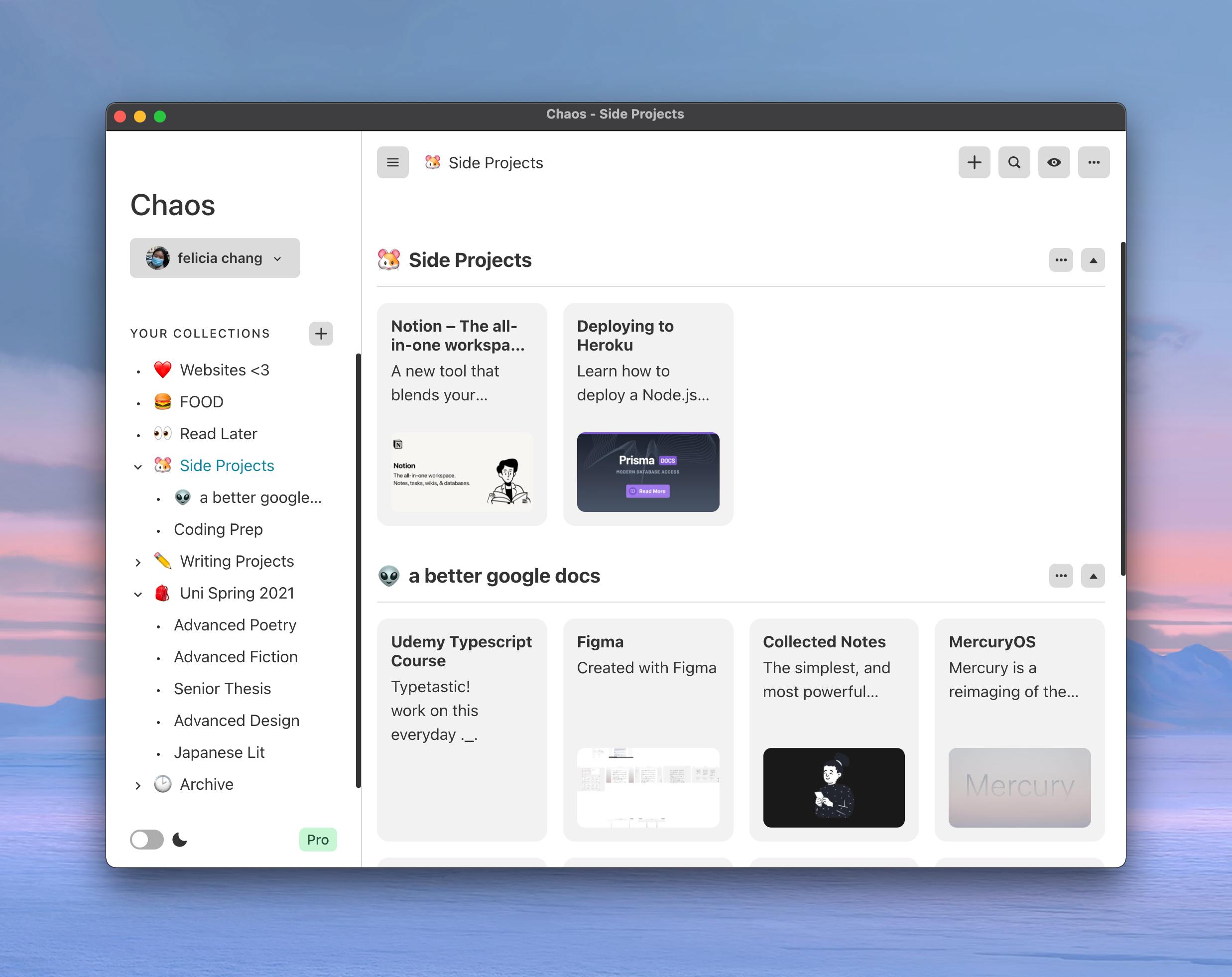Viewport: 1232px width, 977px height.
Task: Toggle the eye visibility button
Action: pos(1054,162)
